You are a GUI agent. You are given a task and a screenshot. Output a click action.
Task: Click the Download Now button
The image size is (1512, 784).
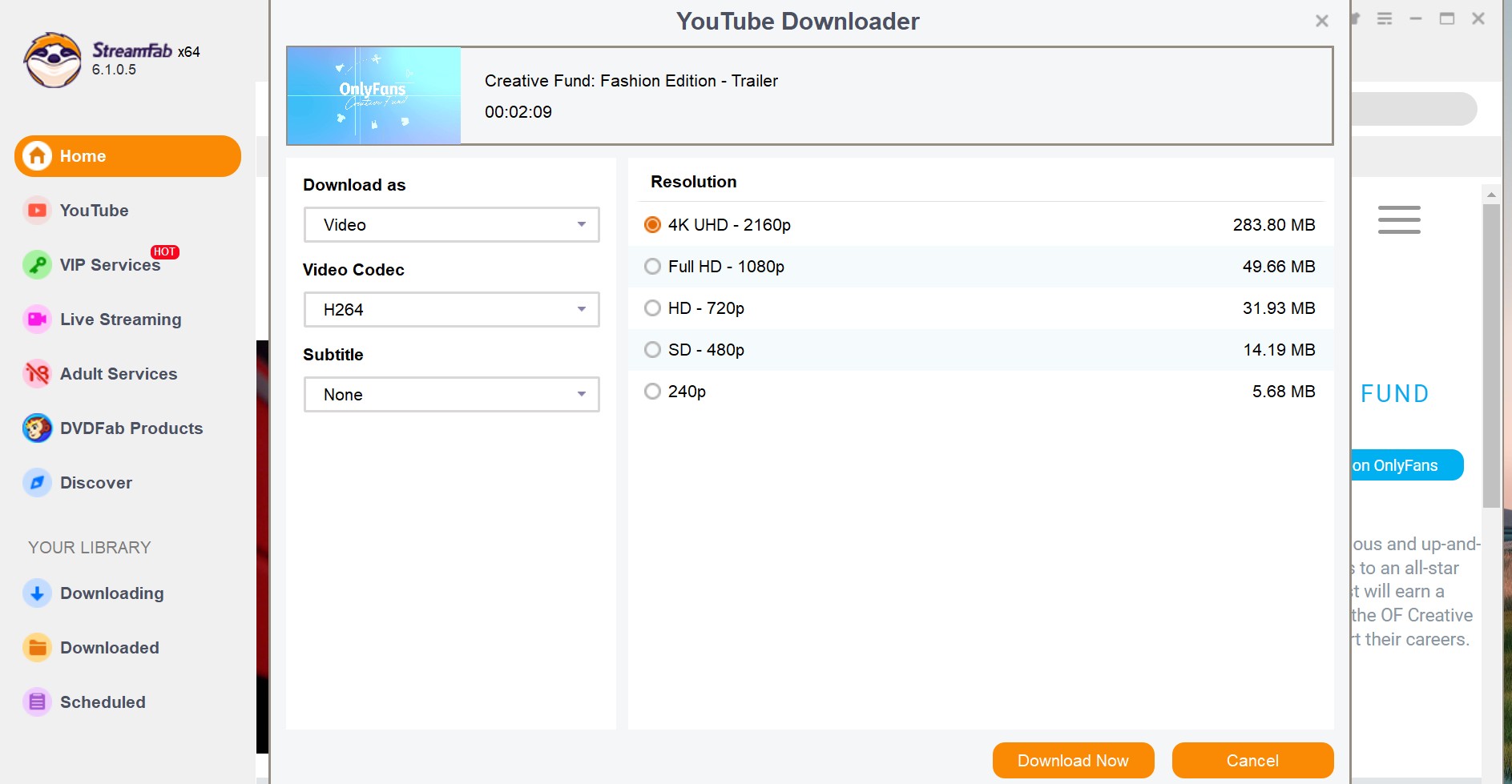tap(1073, 761)
